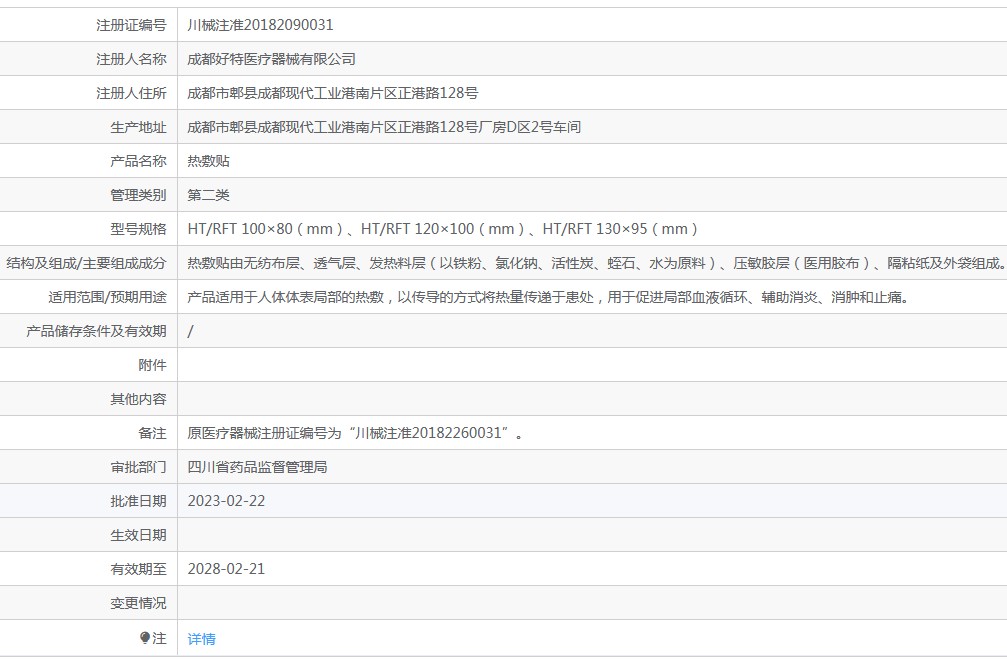Select management category 第二类
The width and height of the screenshot is (1007, 665).
[208, 195]
